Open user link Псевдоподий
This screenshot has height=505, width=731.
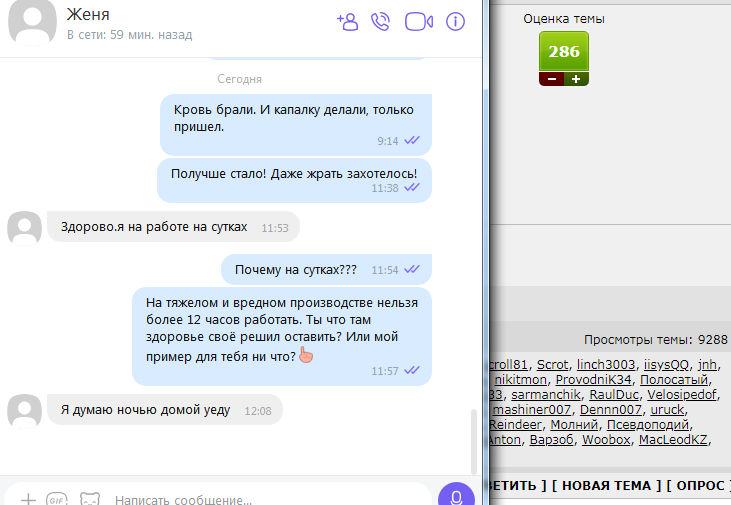point(648,424)
